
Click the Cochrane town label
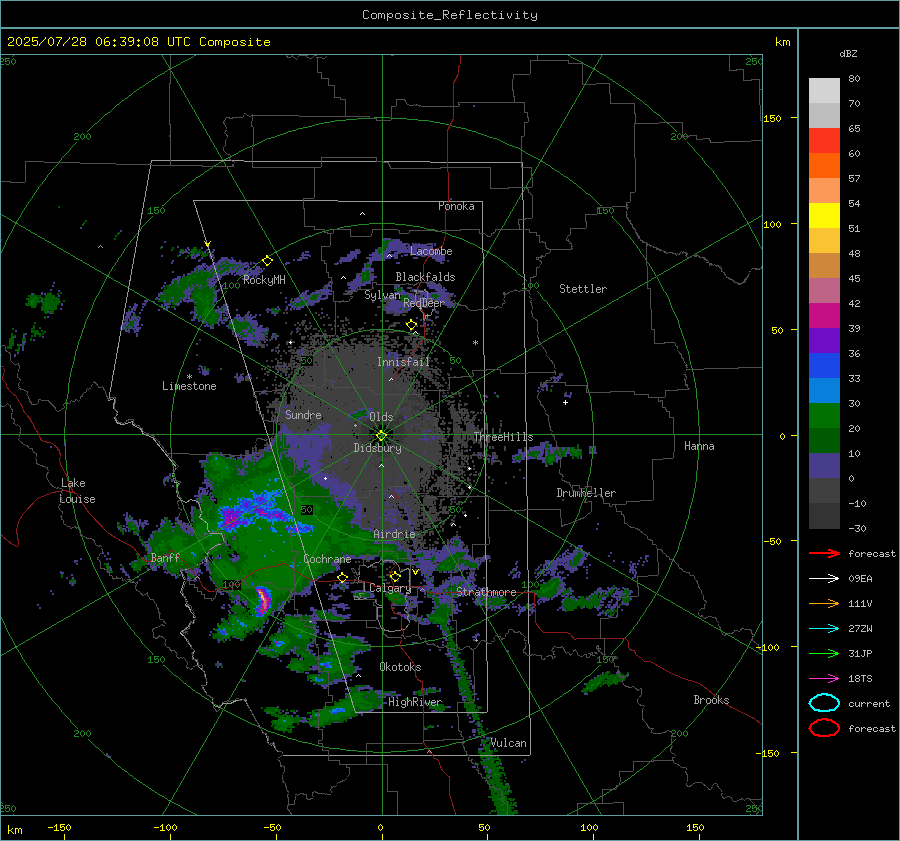click(x=327, y=559)
